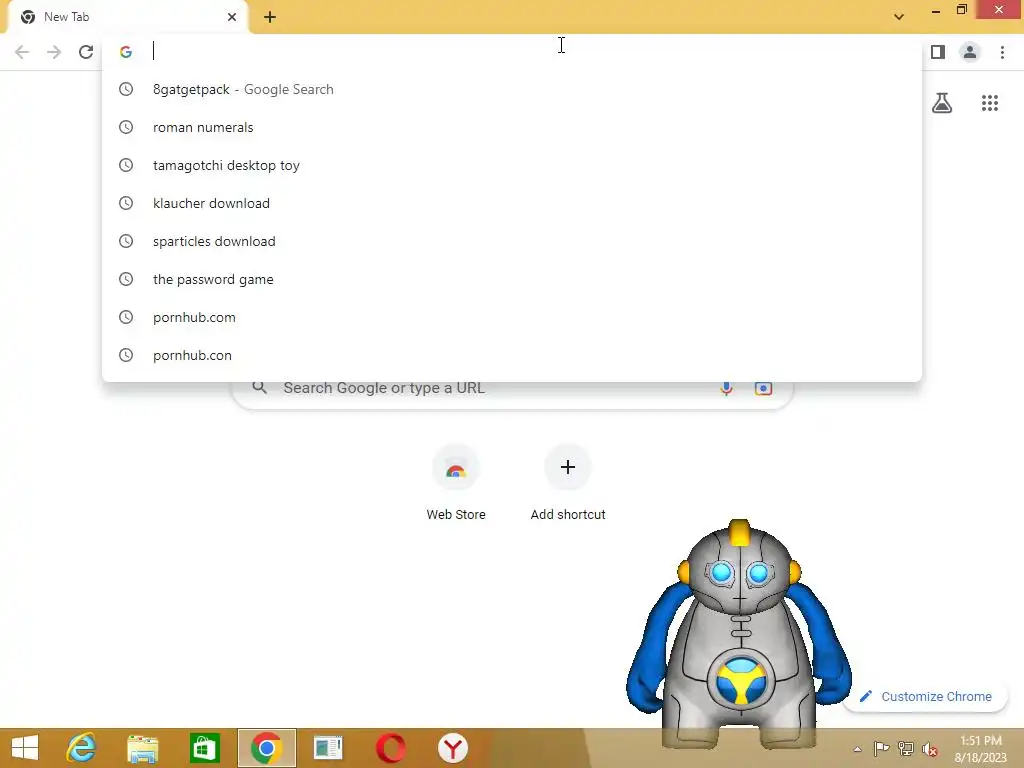The image size is (1024, 768).
Task: Choose the password game suggestion
Action: pyautogui.click(x=512, y=279)
